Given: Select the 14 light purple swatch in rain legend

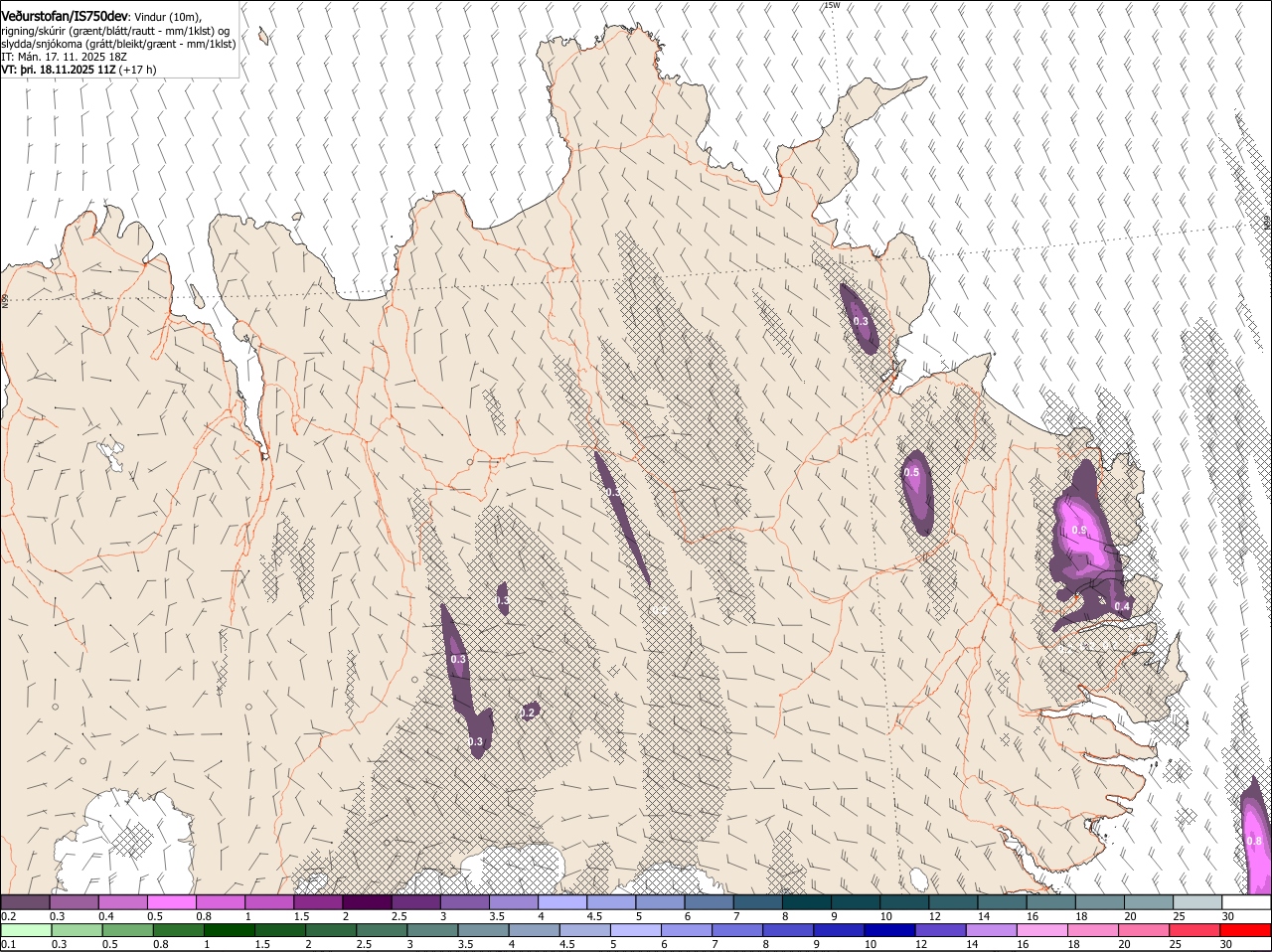Looking at the screenshot, I should pos(992,930).
